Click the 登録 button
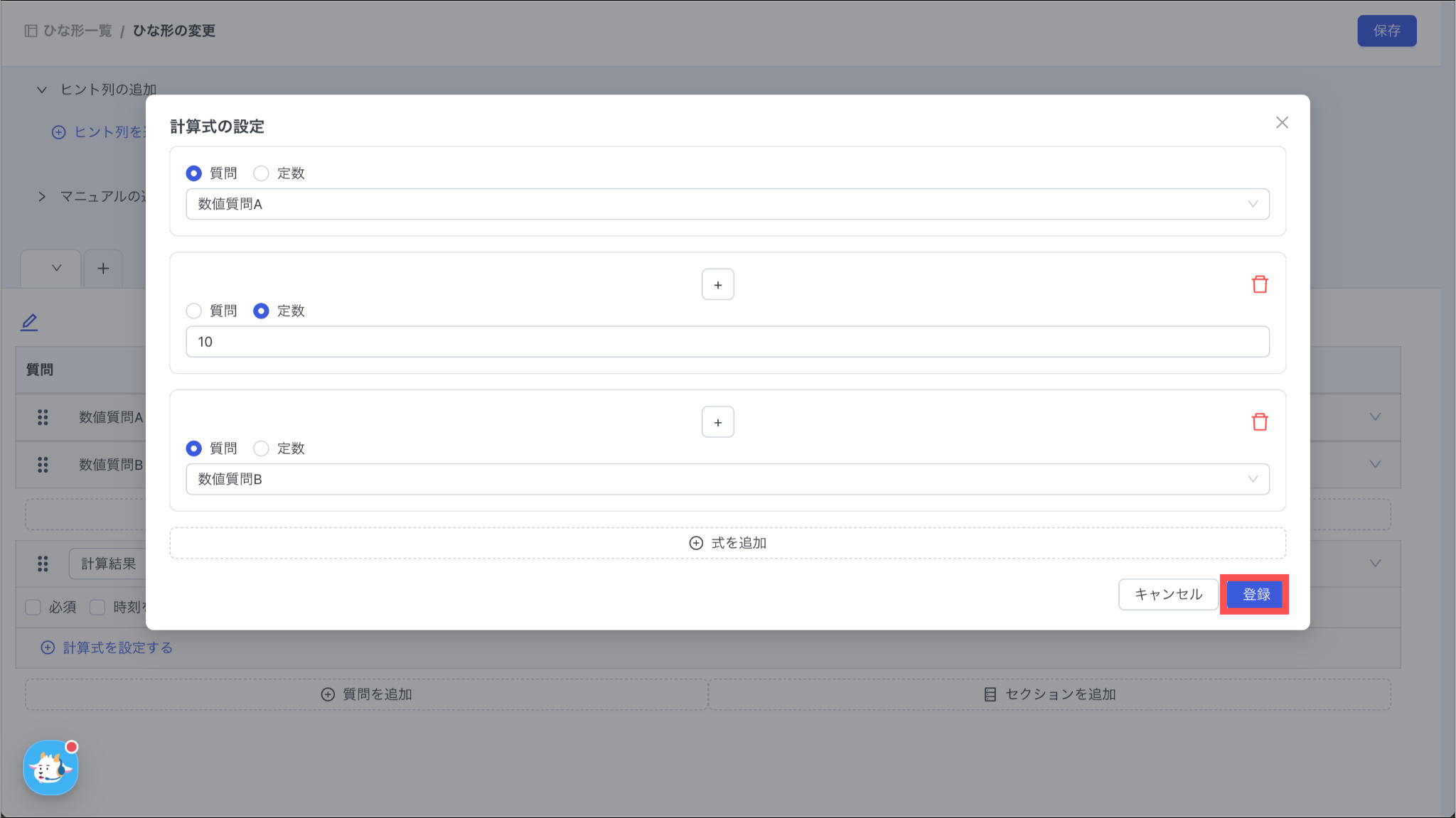The image size is (1456, 818). tap(1255, 594)
